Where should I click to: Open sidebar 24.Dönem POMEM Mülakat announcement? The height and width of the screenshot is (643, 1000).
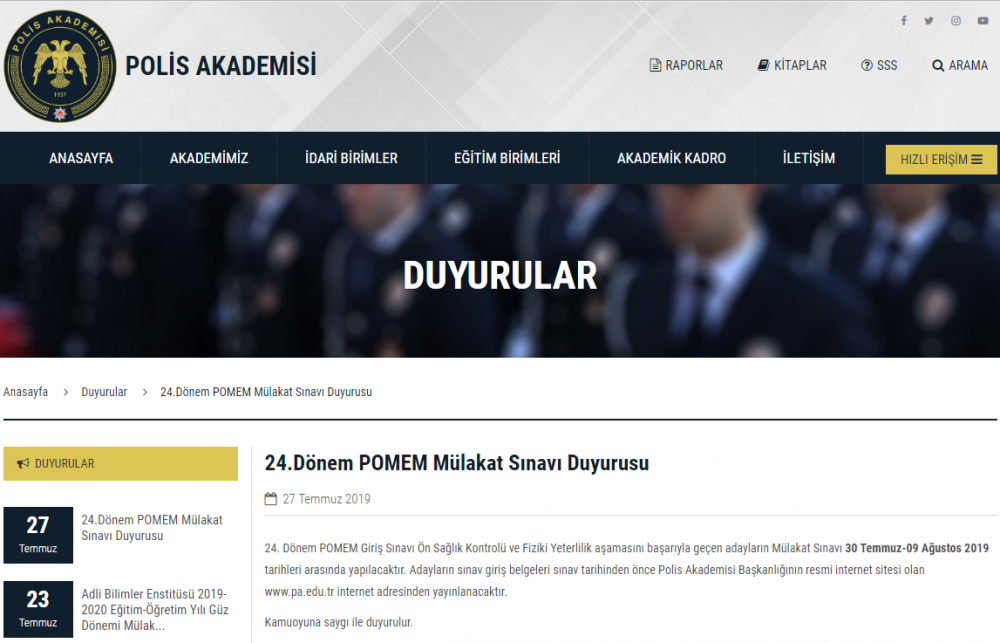[x=152, y=528]
